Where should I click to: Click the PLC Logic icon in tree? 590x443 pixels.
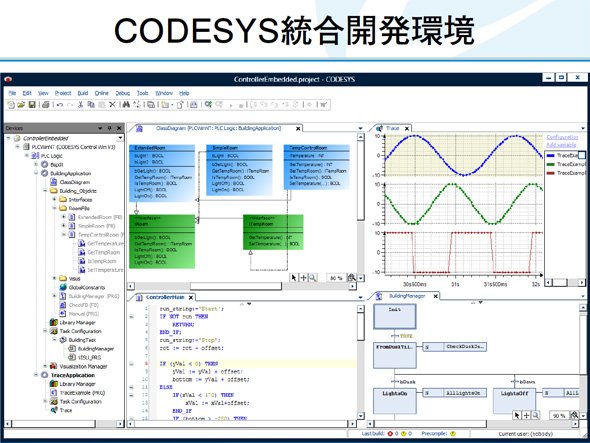[x=35, y=156]
